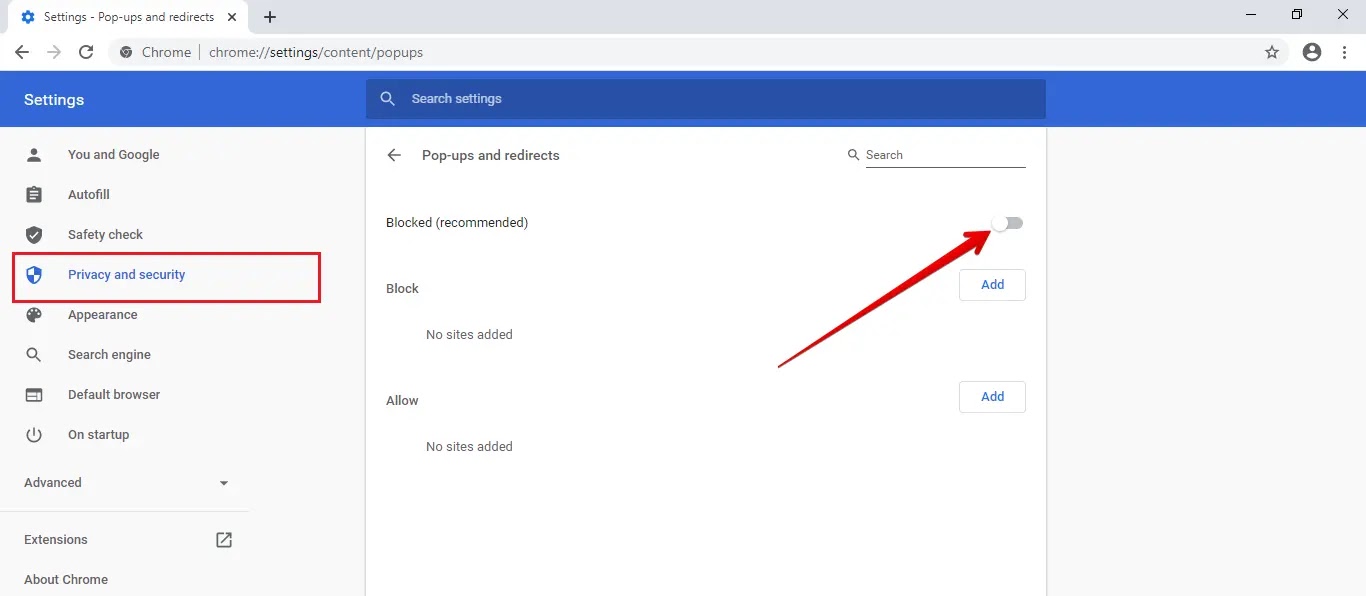Minimize the Chrome window
1366x596 pixels.
tap(1251, 14)
